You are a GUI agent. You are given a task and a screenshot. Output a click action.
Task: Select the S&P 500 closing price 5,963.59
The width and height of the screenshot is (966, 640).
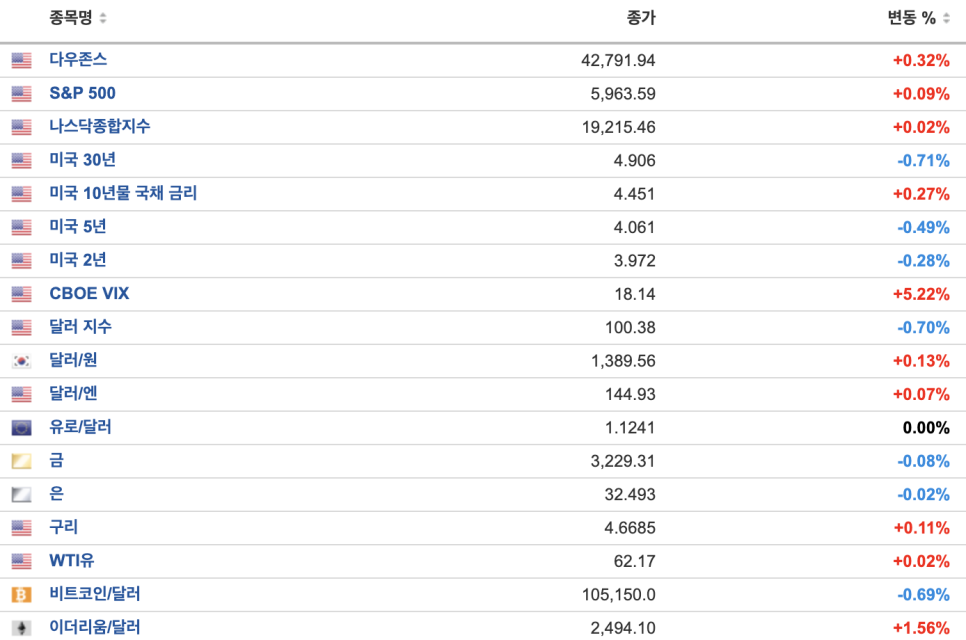[x=623, y=94]
